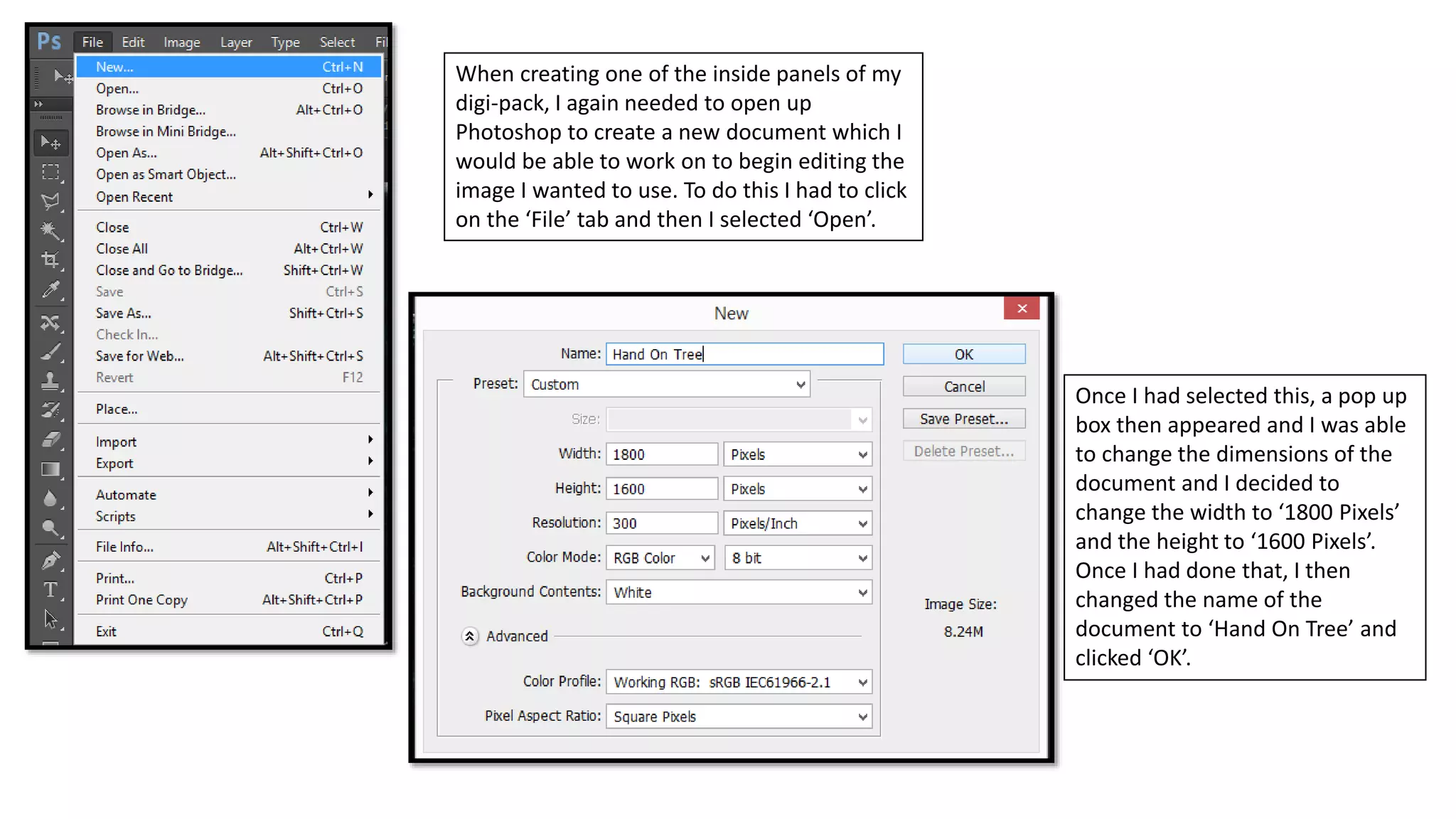Open the Background Contents White dropdown

pyautogui.click(x=738, y=593)
